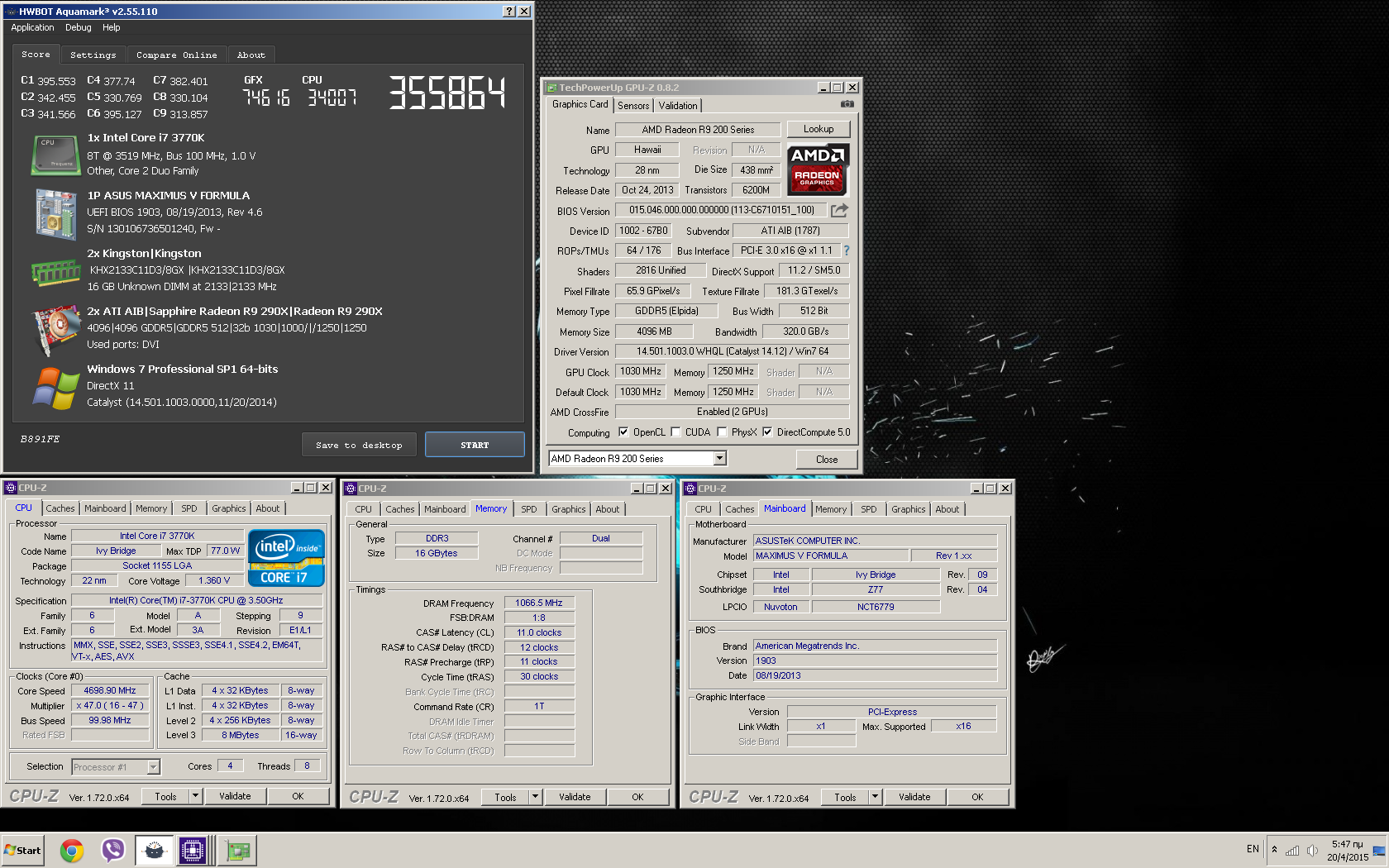Toggle the DirectCompute 5.0 checkbox
This screenshot has height=868, width=1389.
[x=767, y=432]
